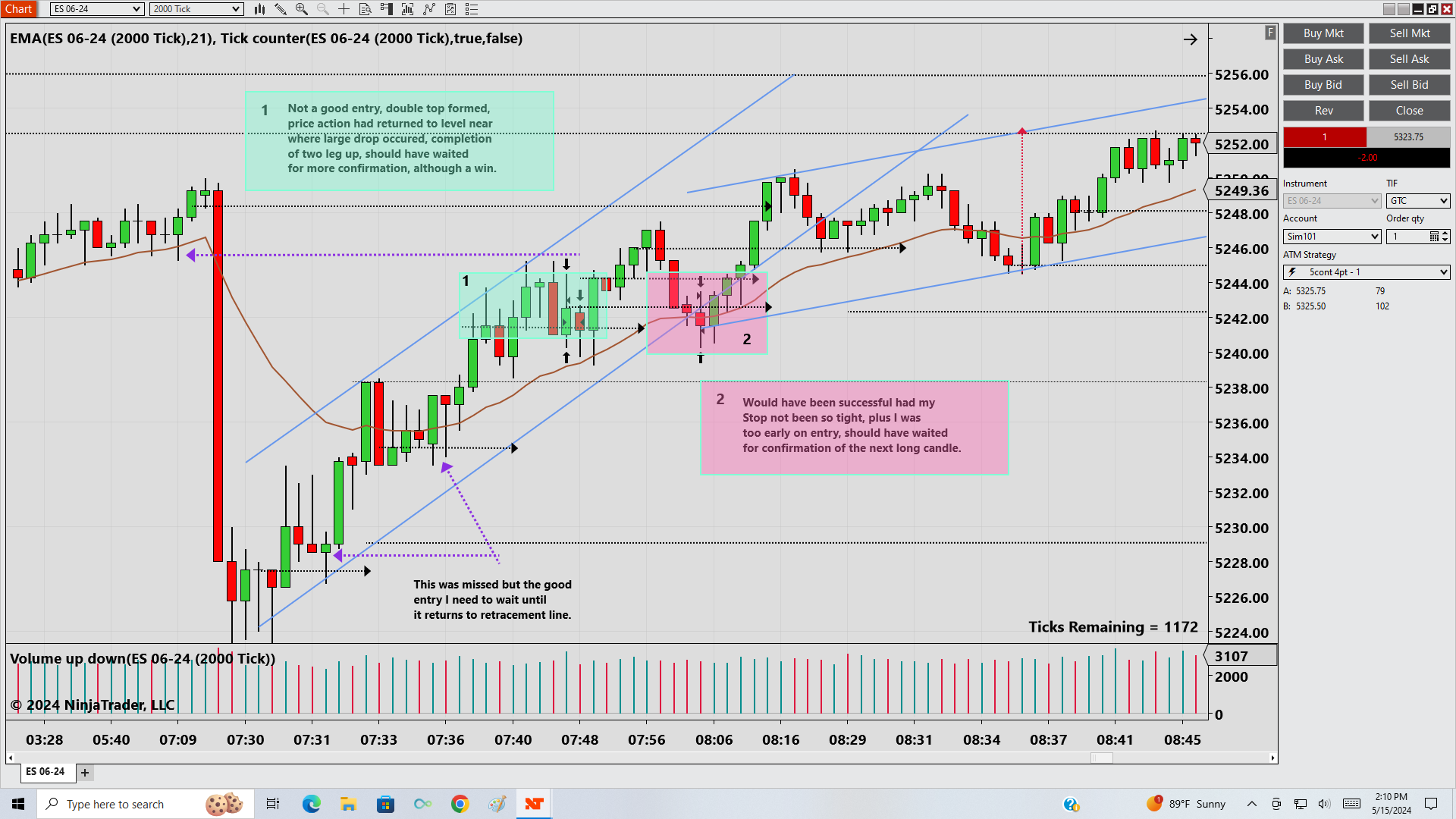Click the Zoom Out magnifier icon
Screen dimensions: 1456x819
(323, 9)
